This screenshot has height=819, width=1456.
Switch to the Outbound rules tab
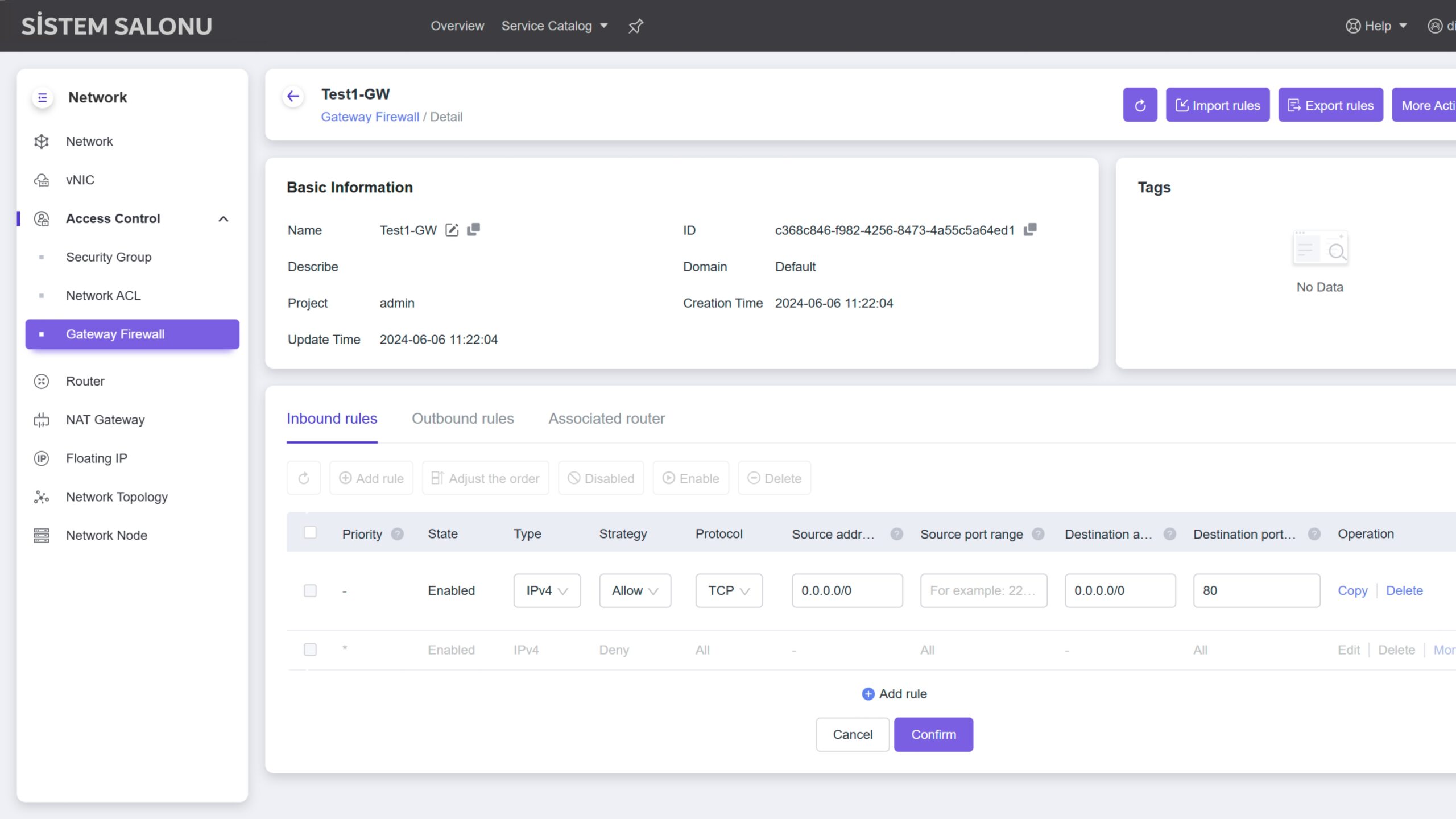[x=462, y=419]
